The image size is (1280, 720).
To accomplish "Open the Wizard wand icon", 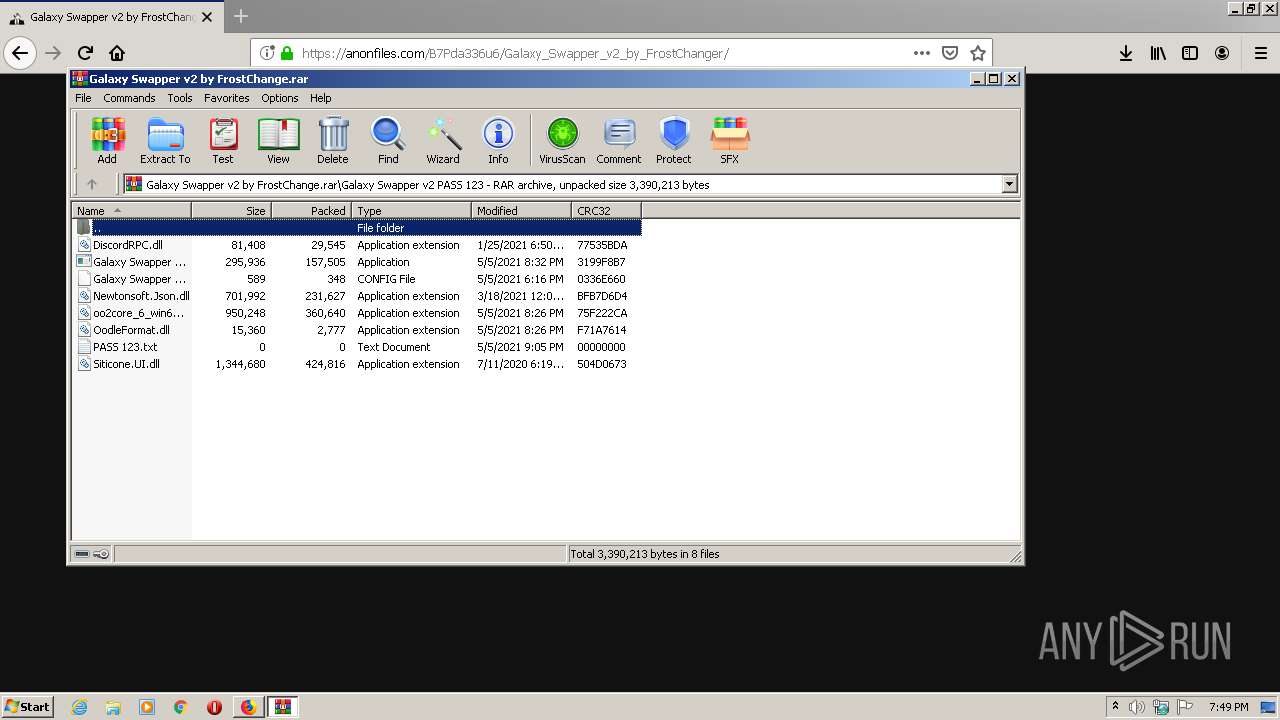I will (x=443, y=140).
